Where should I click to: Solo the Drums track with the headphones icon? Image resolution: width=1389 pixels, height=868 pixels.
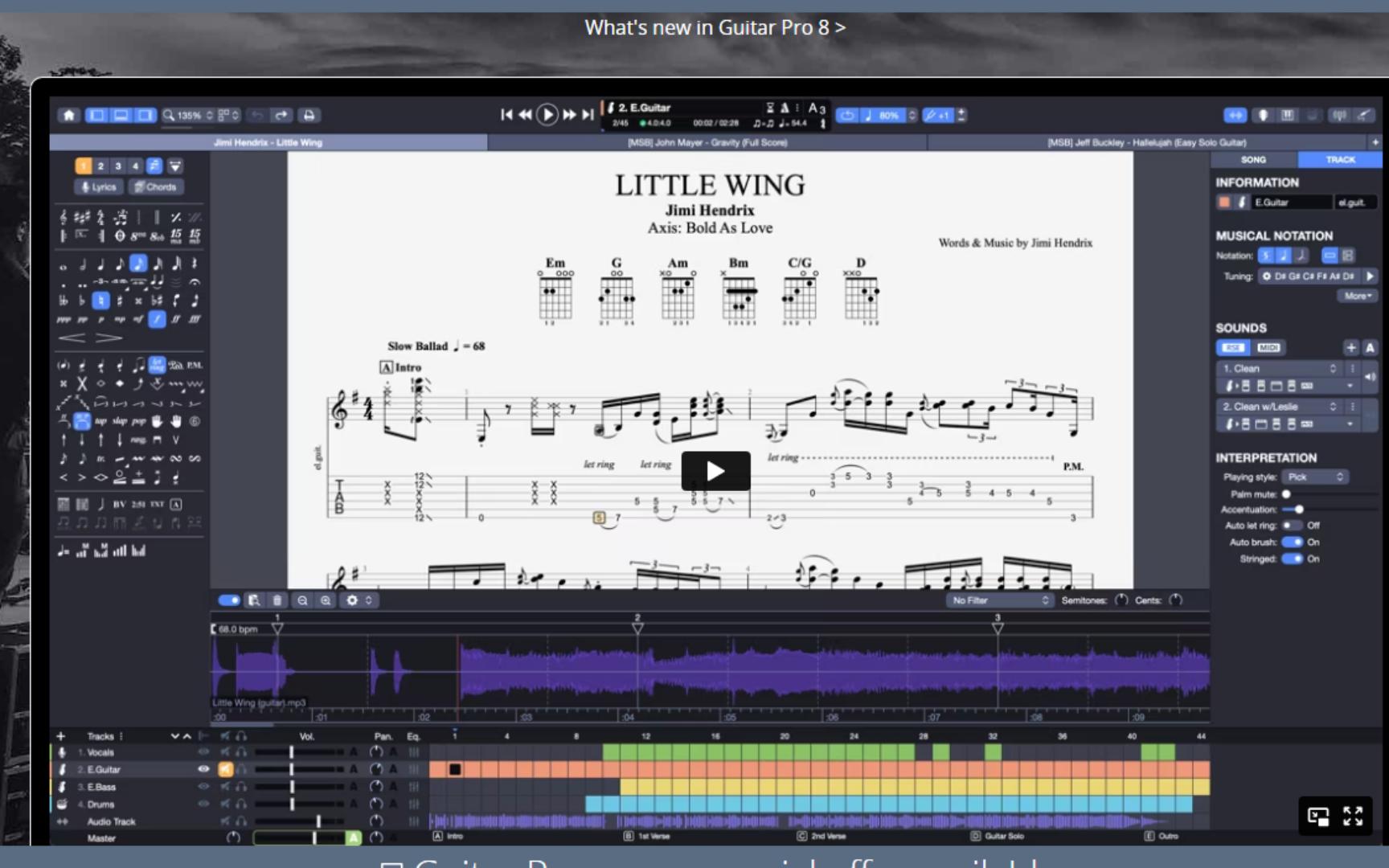tap(241, 804)
